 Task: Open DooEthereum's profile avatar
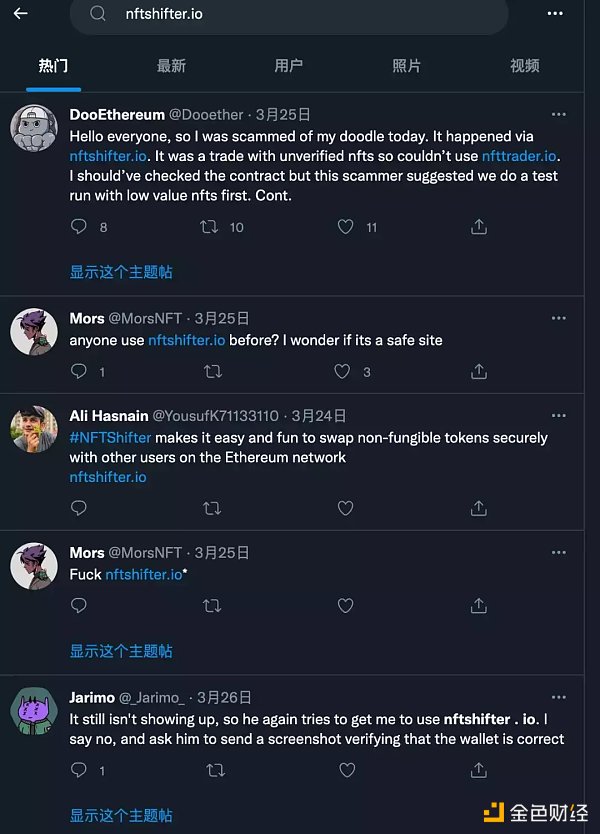pyautogui.click(x=34, y=128)
